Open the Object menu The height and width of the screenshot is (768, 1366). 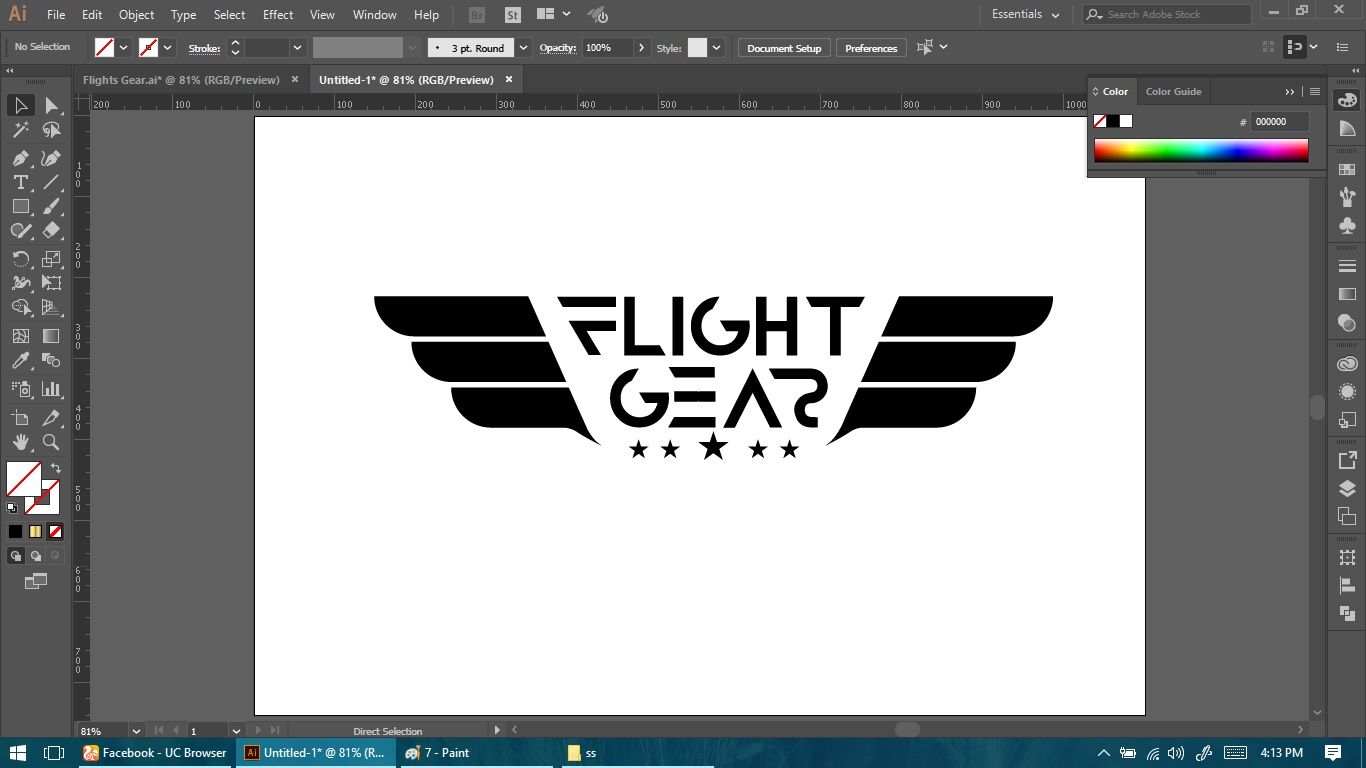tap(137, 15)
